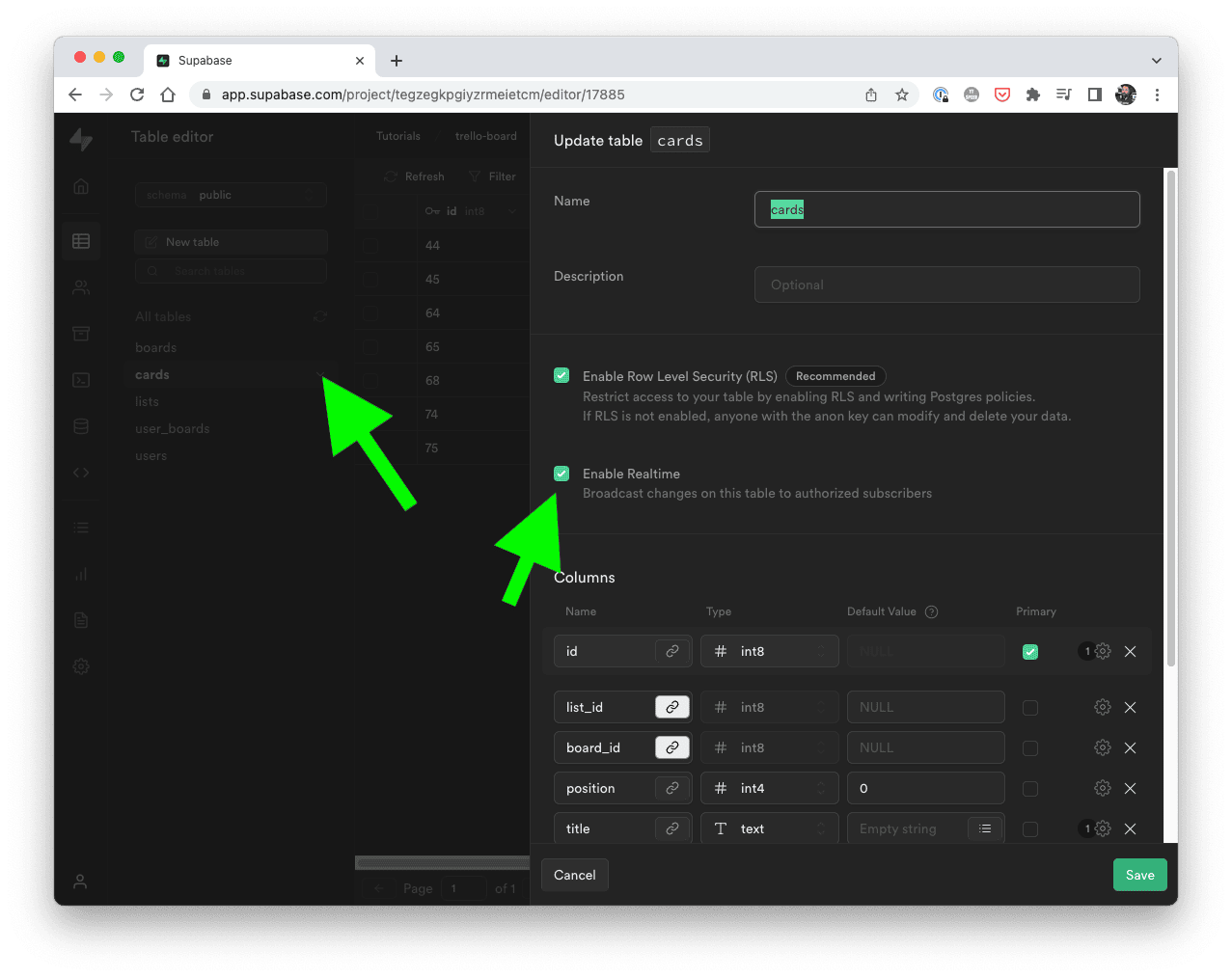Cancel table update
This screenshot has width=1232, height=977.
tap(575, 875)
